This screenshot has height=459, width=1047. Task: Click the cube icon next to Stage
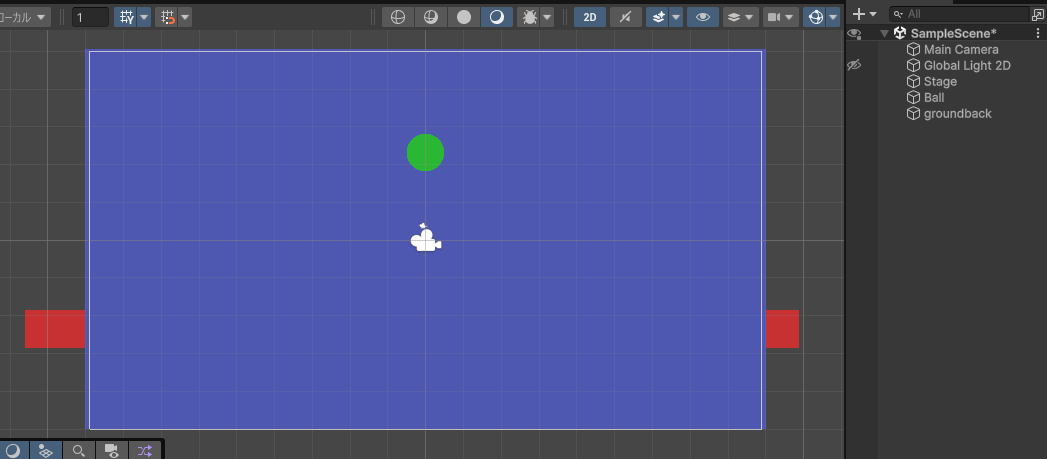tap(913, 82)
